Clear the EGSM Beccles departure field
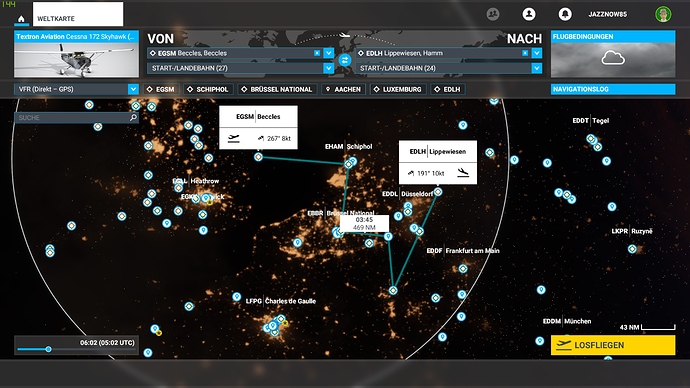 pos(317,53)
